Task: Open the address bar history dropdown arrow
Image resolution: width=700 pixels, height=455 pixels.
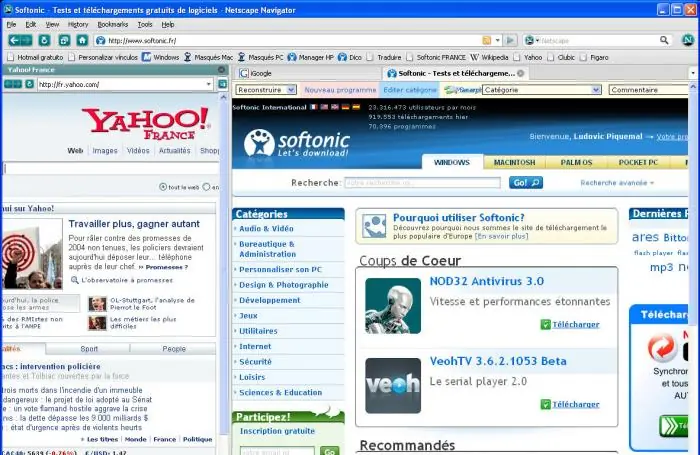Action: point(497,41)
